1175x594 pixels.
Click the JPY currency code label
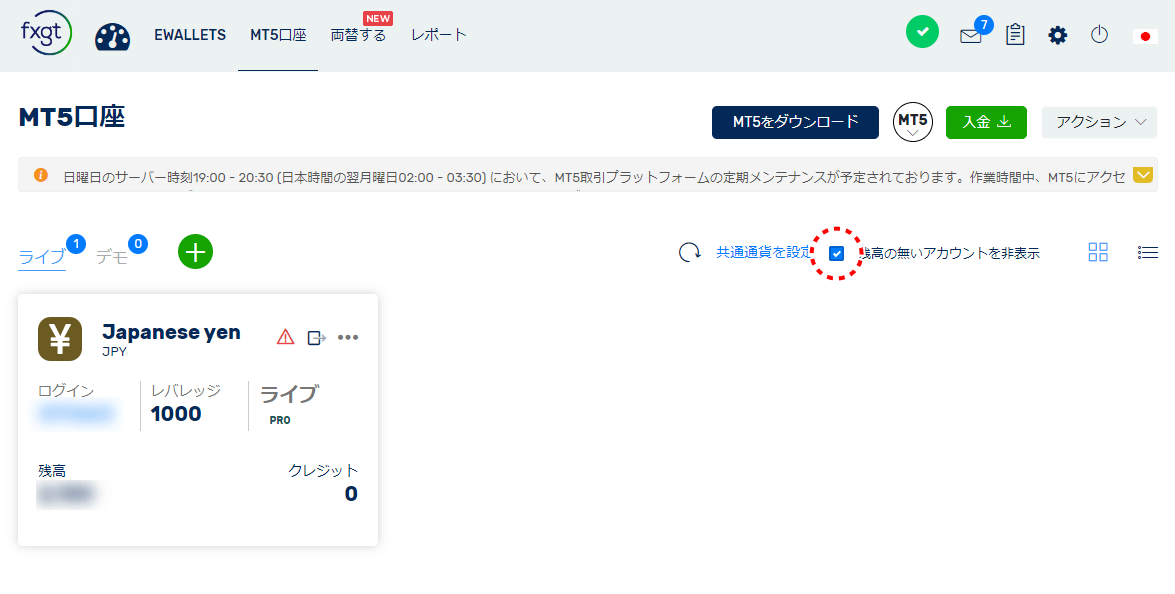[x=114, y=352]
